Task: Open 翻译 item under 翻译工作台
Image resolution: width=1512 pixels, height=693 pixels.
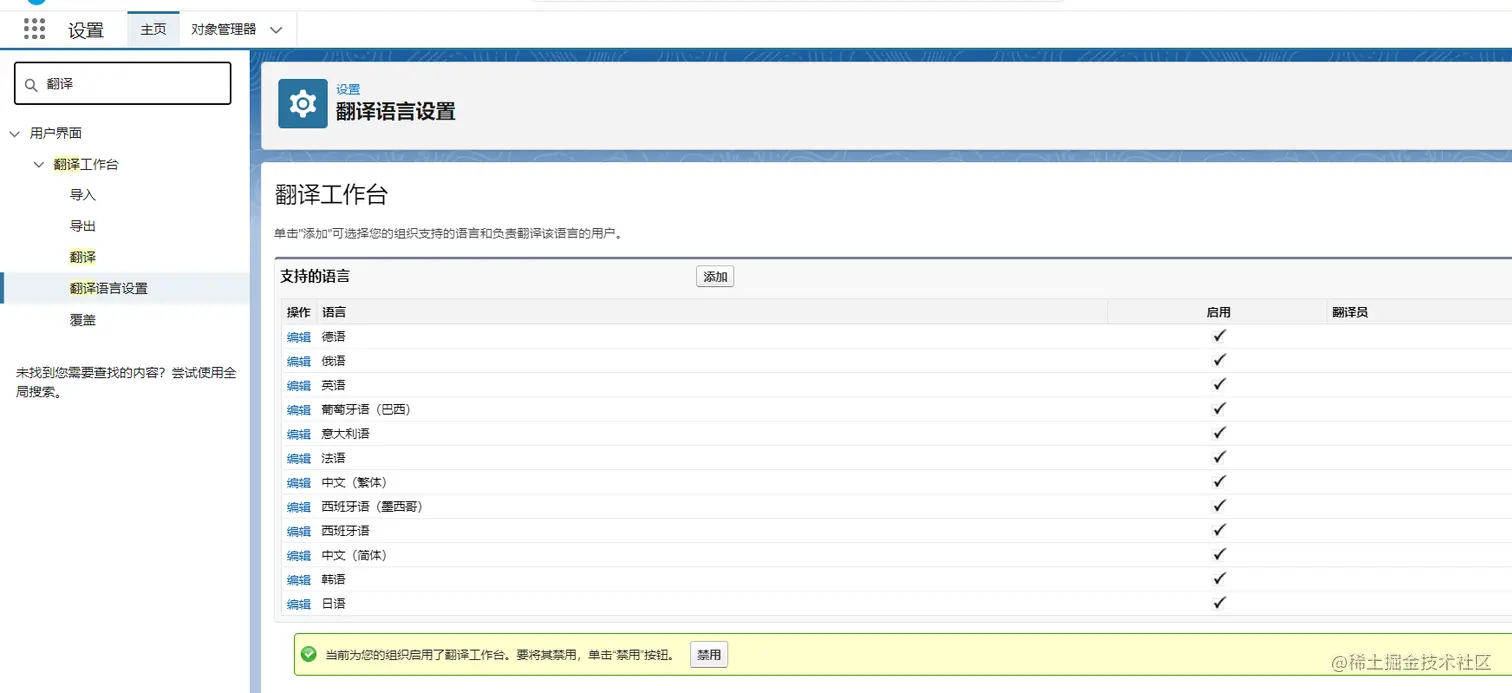Action: pos(83,257)
